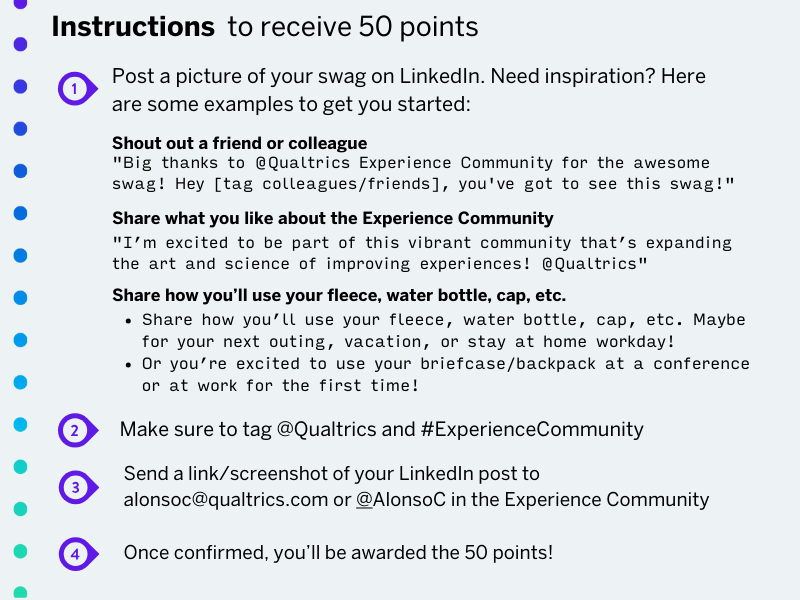800x600 pixels.
Task: Click the "Shout out a friend or colleague" heading
Action: (239, 143)
